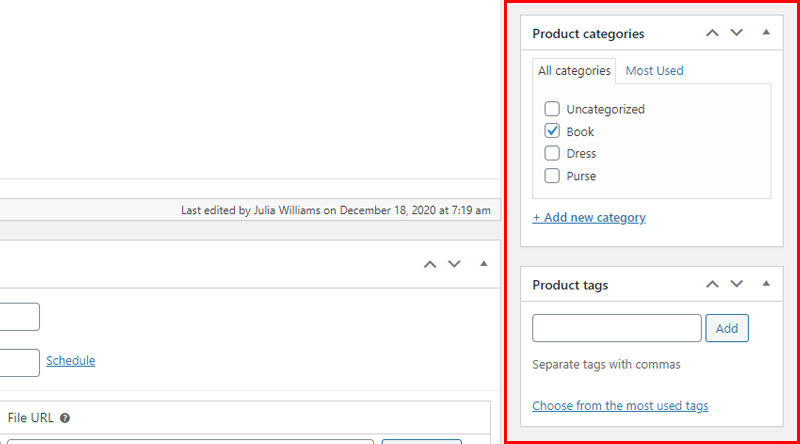This screenshot has height=444, width=800.
Task: Move Product categories panel down
Action: tap(737, 33)
